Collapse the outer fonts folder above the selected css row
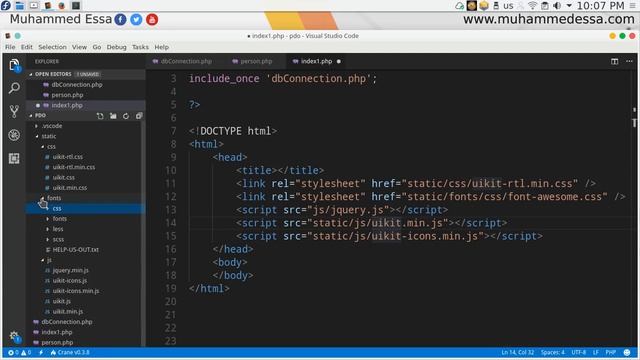 53,198
